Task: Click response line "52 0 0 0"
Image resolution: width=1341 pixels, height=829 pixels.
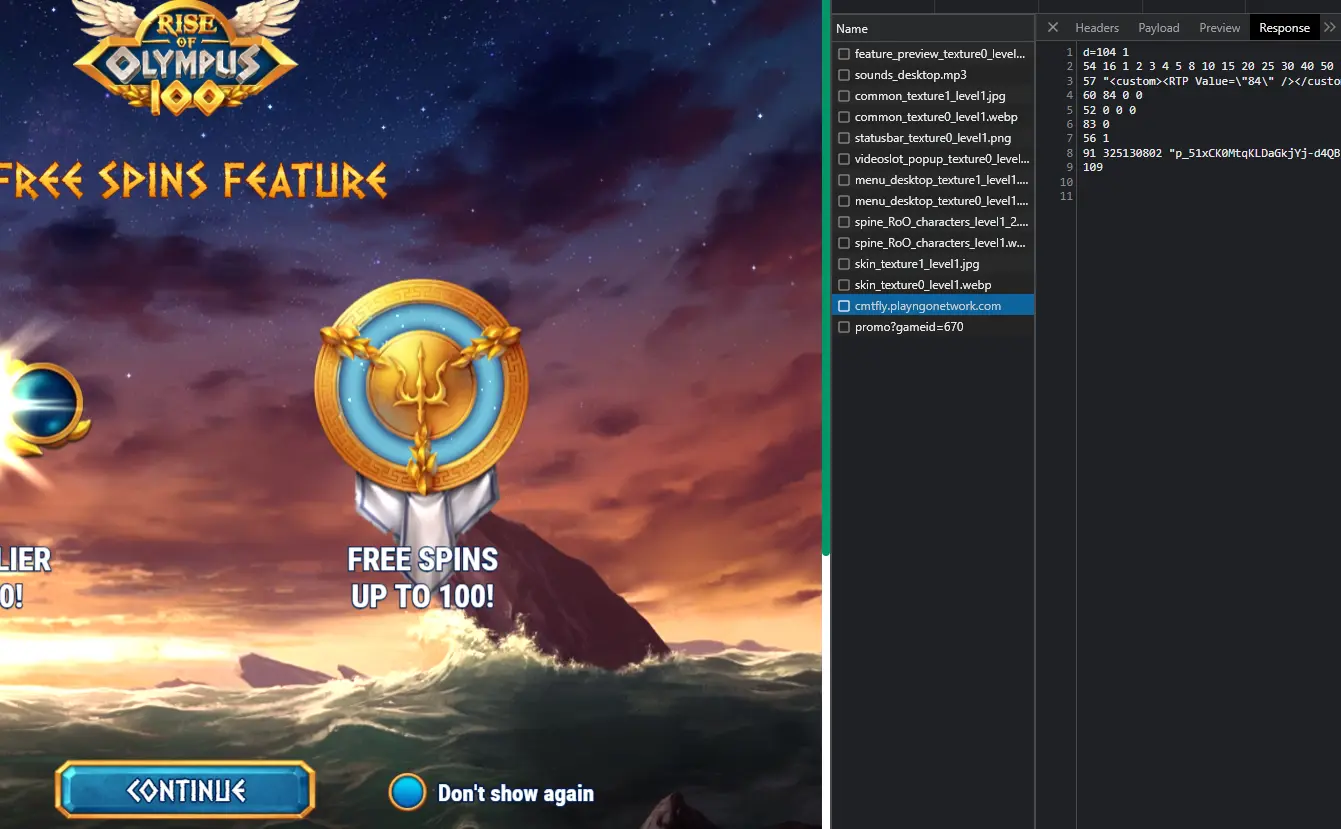Action: pyautogui.click(x=1109, y=110)
